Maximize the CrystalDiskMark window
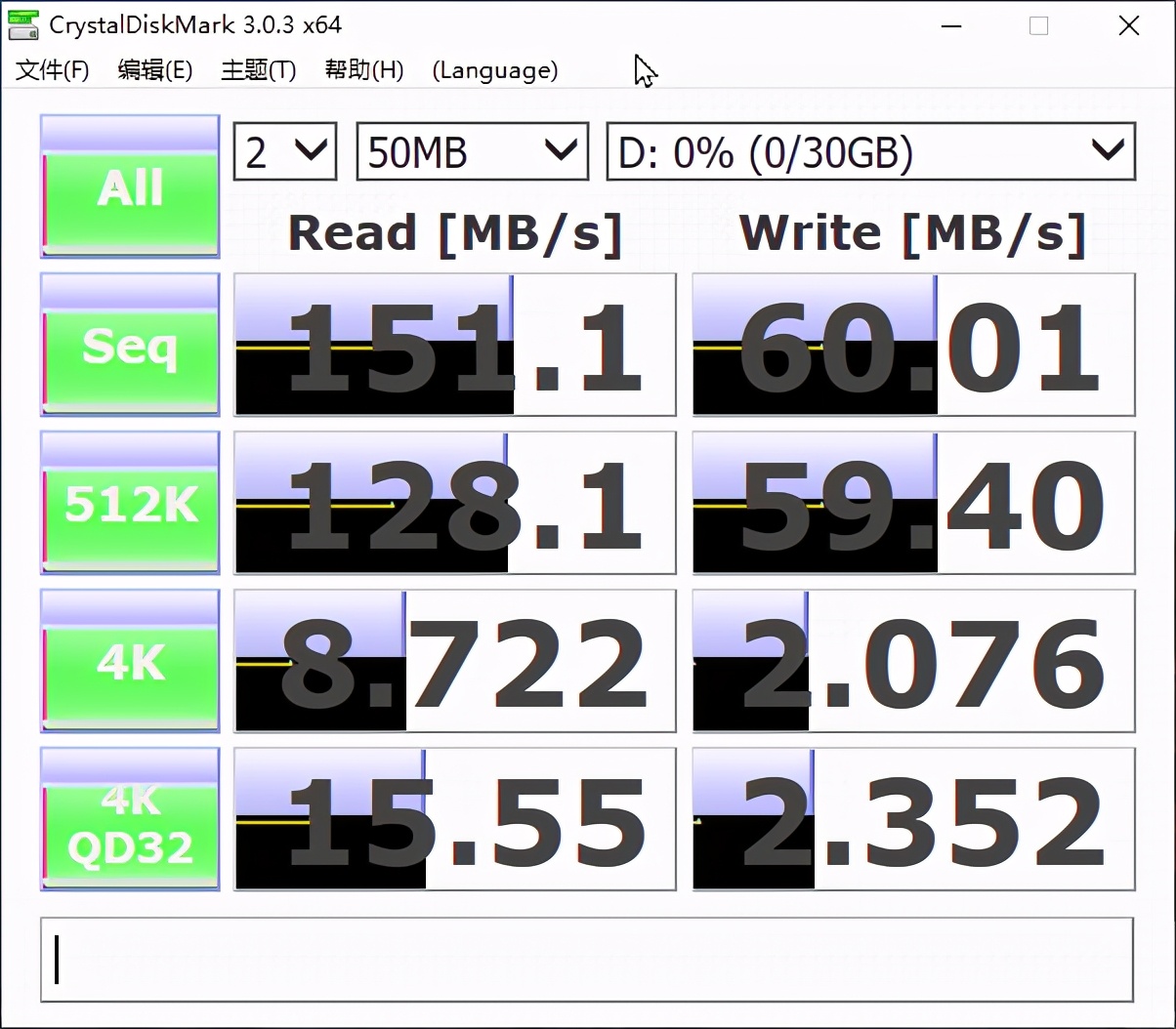Viewport: 1176px width, 1029px height. click(x=1039, y=26)
